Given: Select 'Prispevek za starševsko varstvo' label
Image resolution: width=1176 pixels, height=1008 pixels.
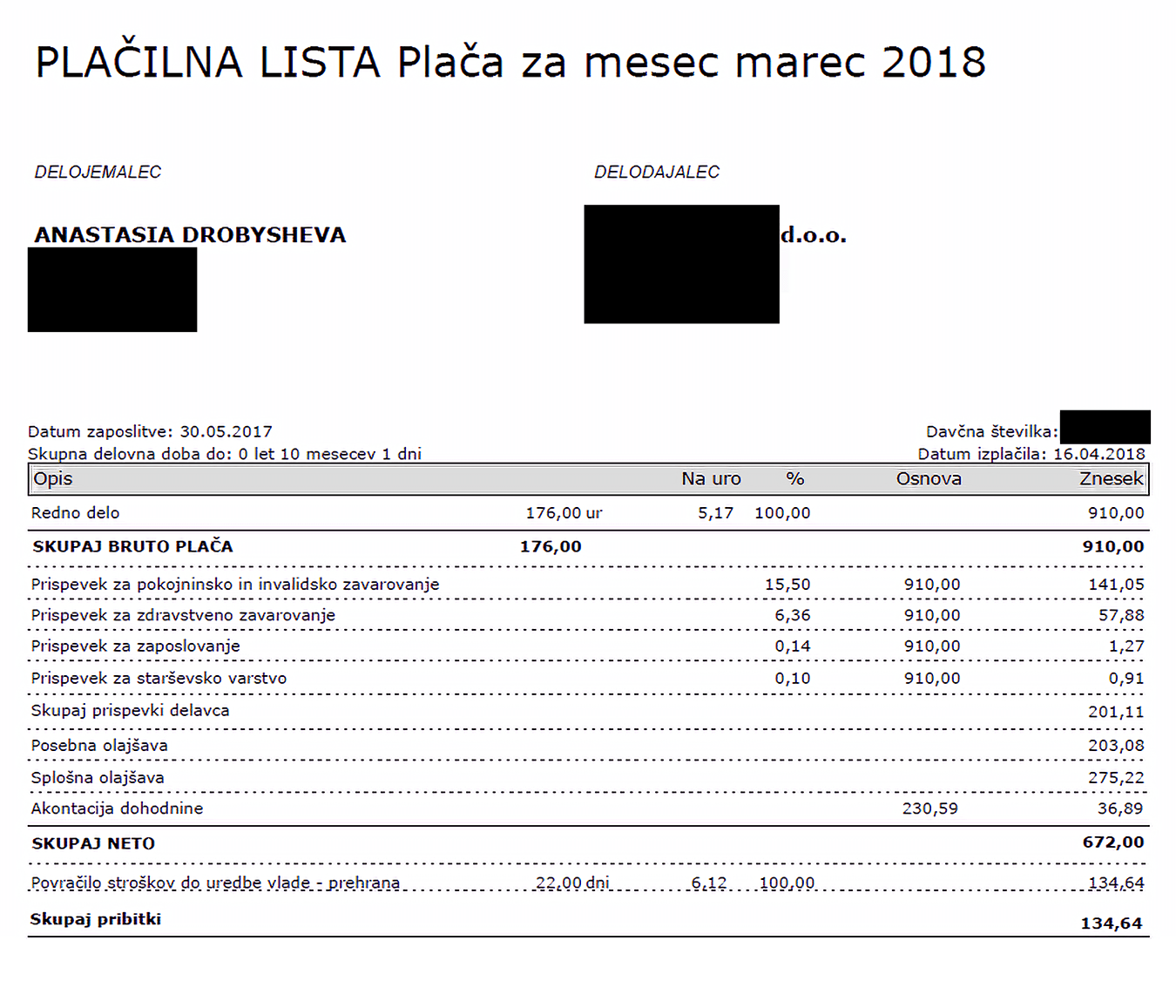Looking at the screenshot, I should coord(159,678).
